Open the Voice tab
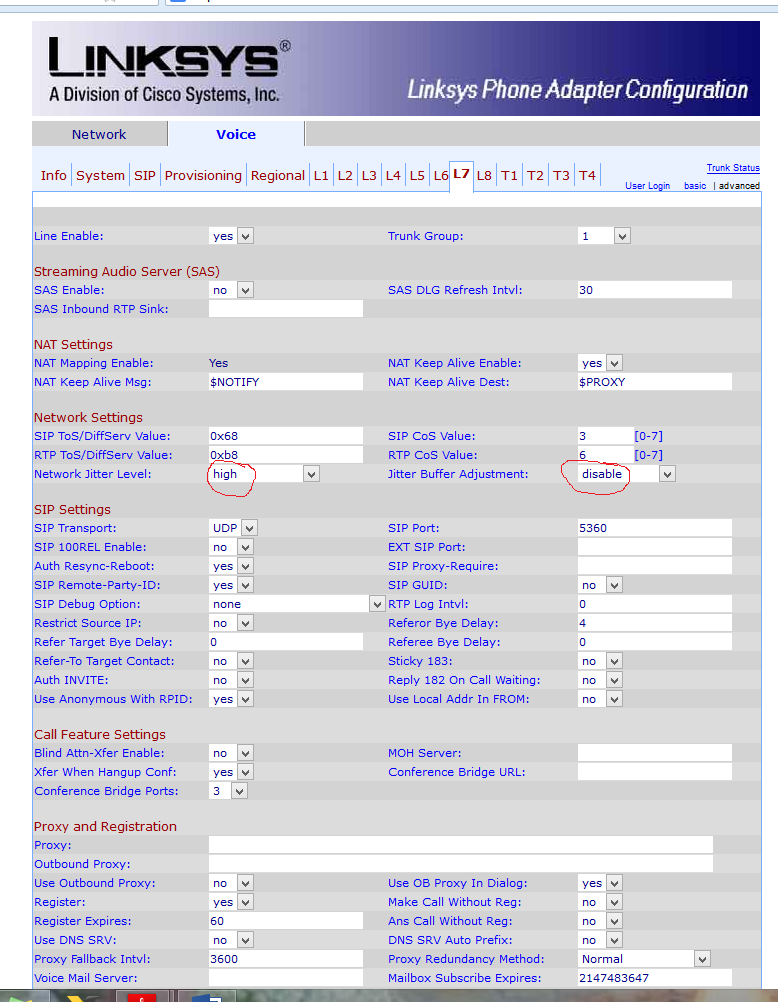This screenshot has height=1002, width=778. [236, 134]
